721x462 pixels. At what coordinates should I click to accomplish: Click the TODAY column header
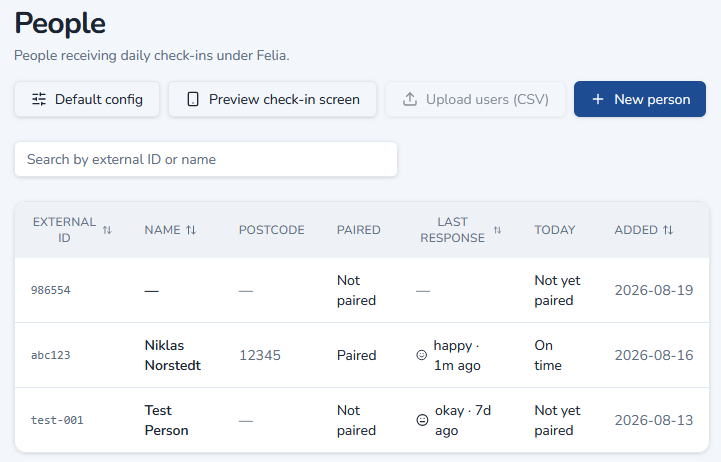click(555, 230)
